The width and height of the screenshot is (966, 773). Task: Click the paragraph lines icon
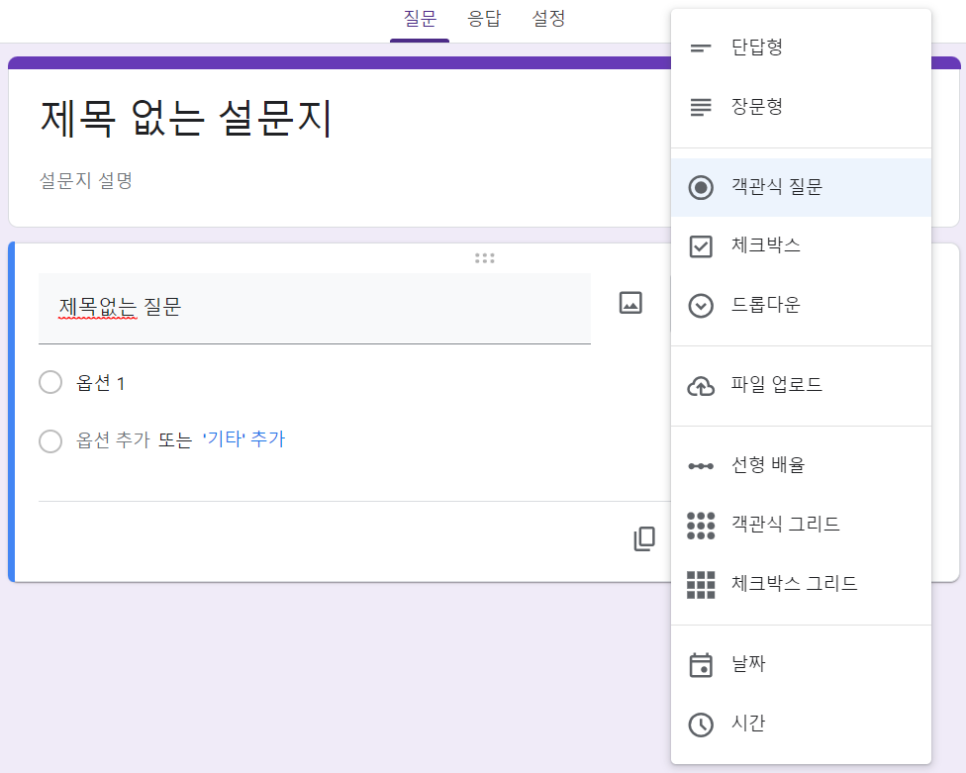(700, 107)
